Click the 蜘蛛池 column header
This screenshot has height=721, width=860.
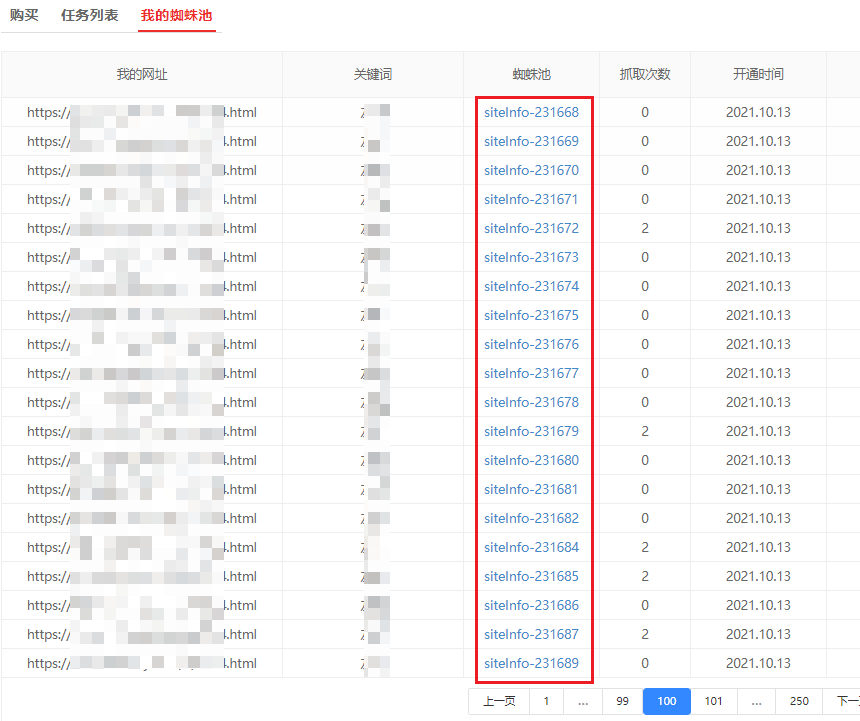tap(531, 75)
